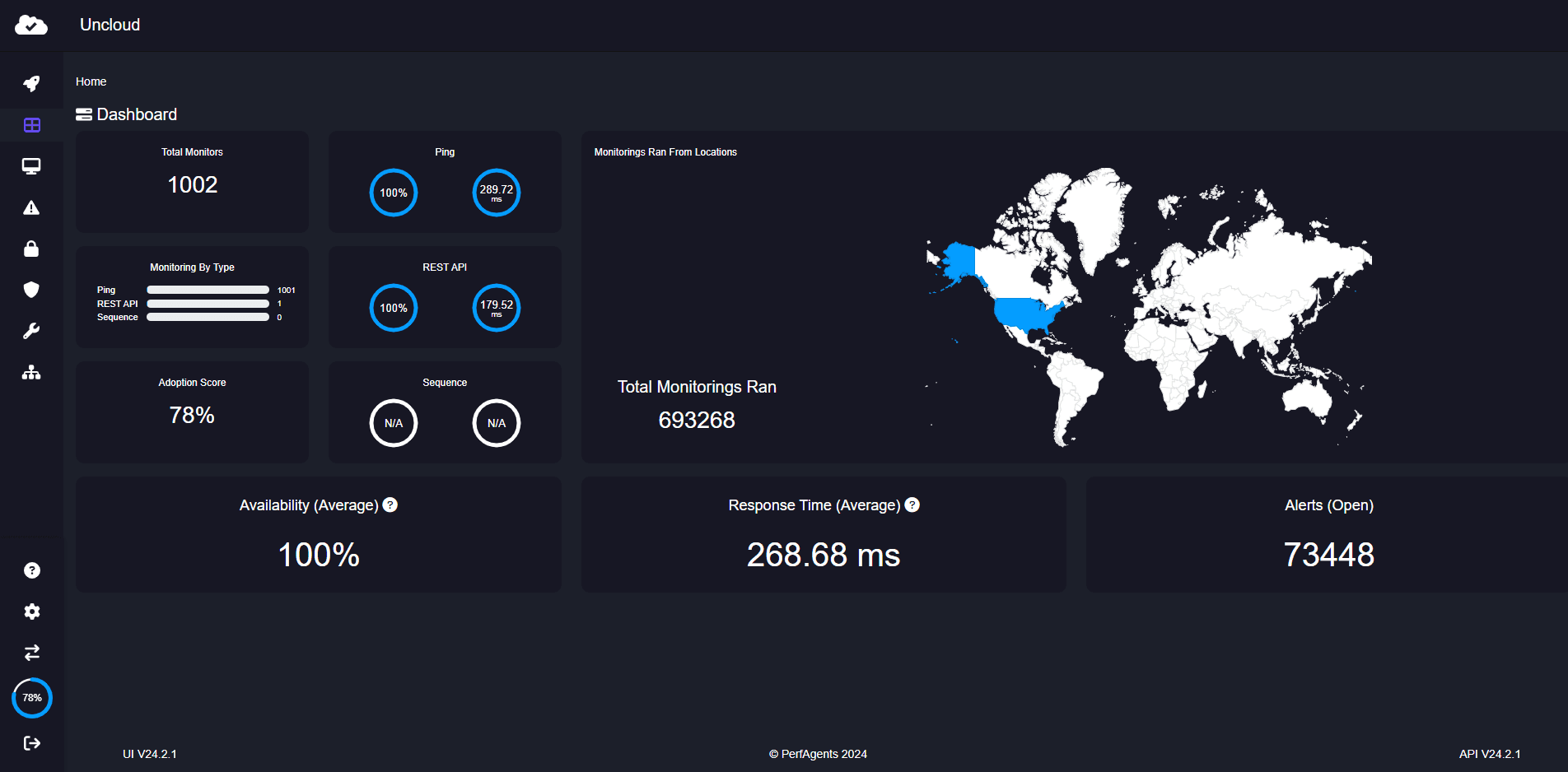The width and height of the screenshot is (1568, 772).
Task: Click the rocket icon in sidebar
Action: 31,84
